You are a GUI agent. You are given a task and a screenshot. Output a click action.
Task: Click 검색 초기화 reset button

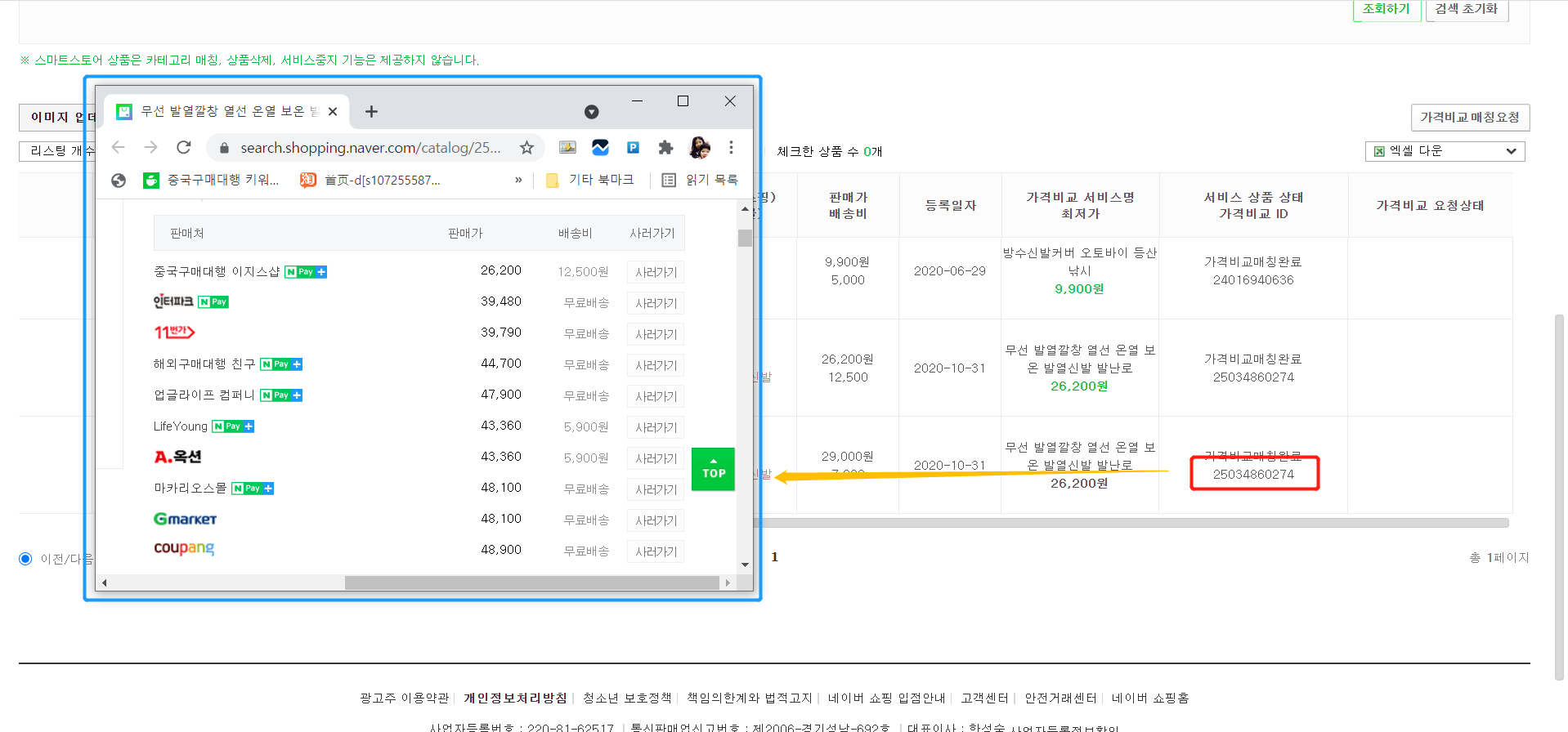pos(1467,9)
